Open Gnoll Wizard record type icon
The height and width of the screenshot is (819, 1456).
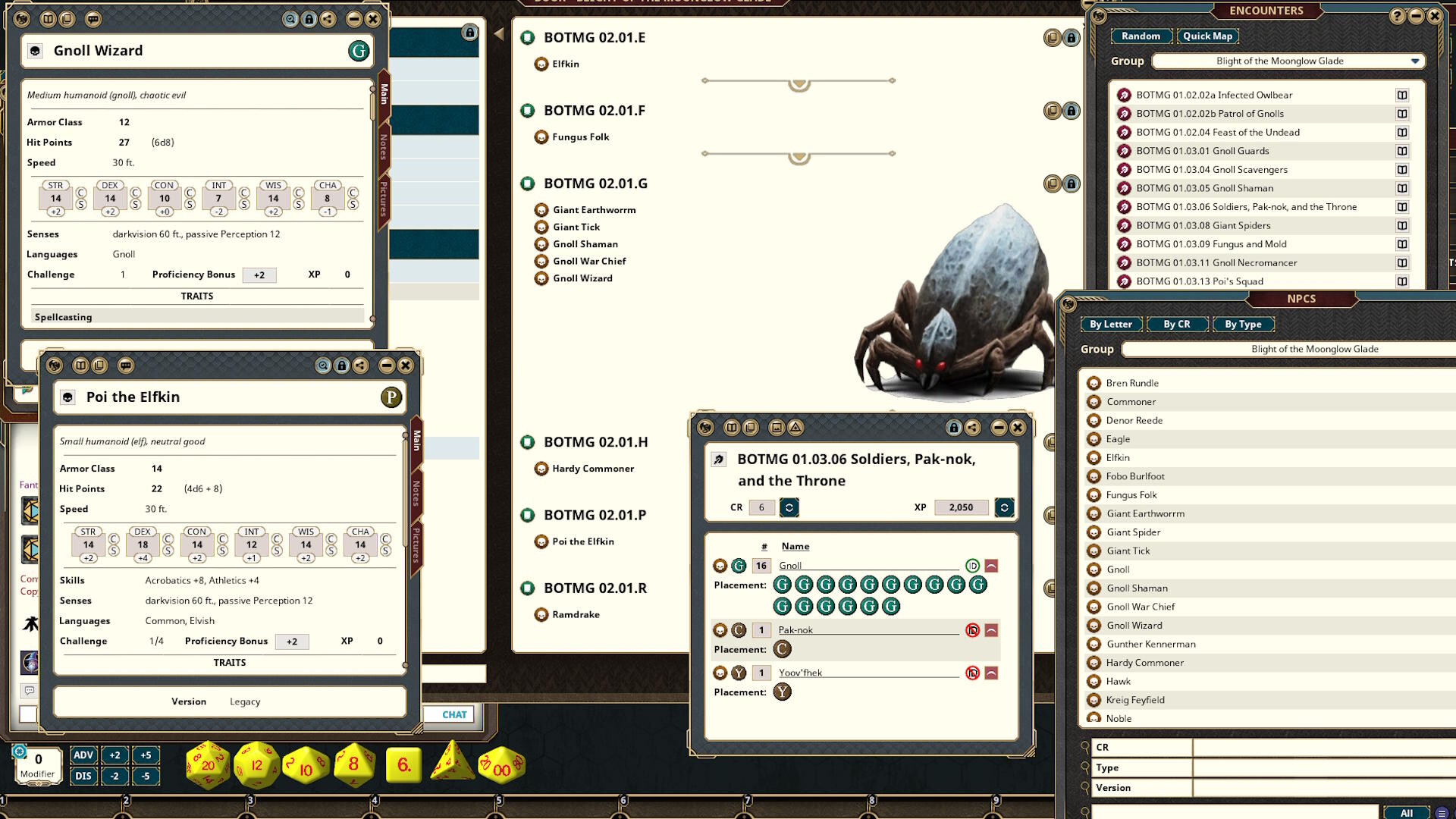click(x=35, y=51)
